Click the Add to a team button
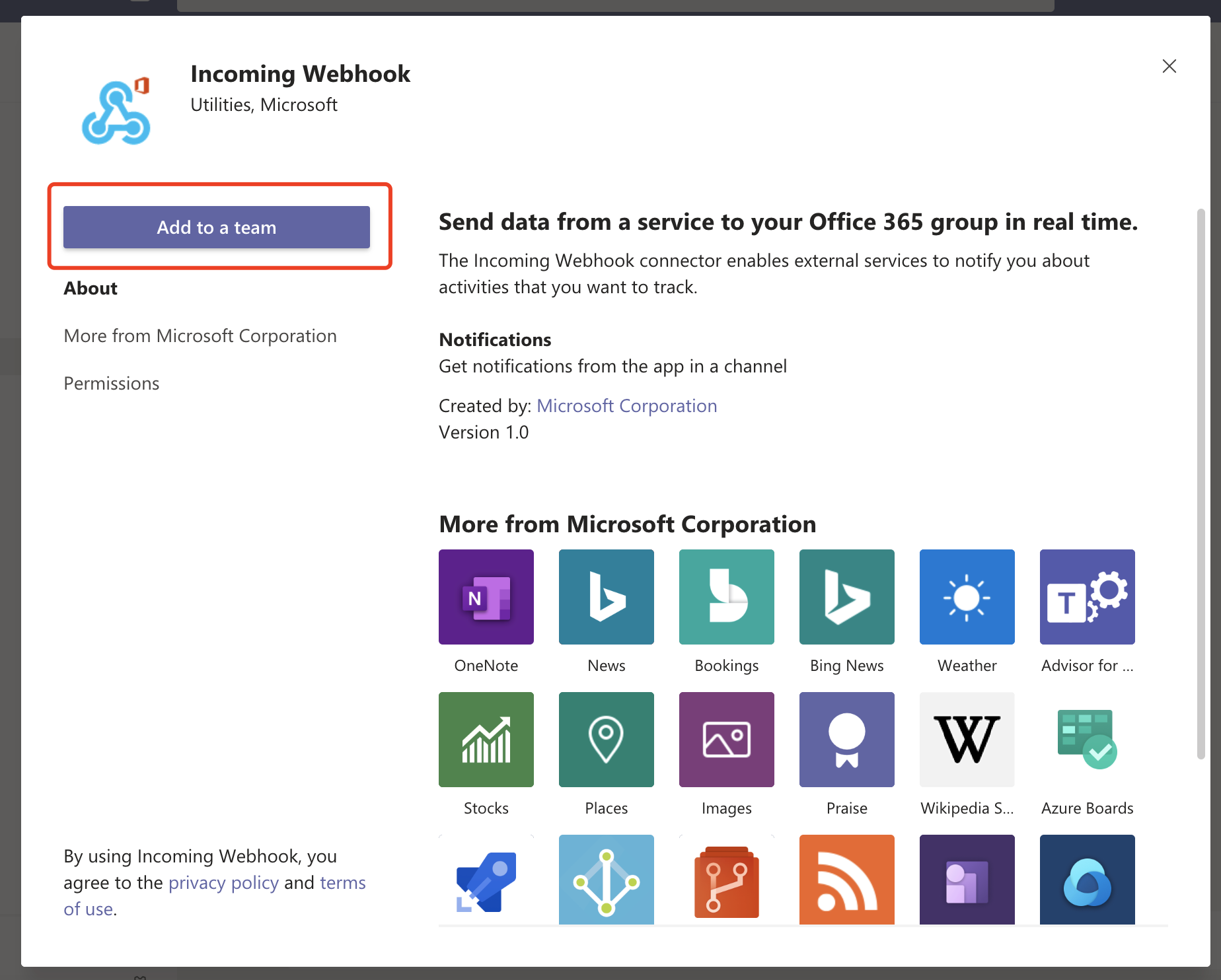The height and width of the screenshot is (980, 1221). click(216, 227)
